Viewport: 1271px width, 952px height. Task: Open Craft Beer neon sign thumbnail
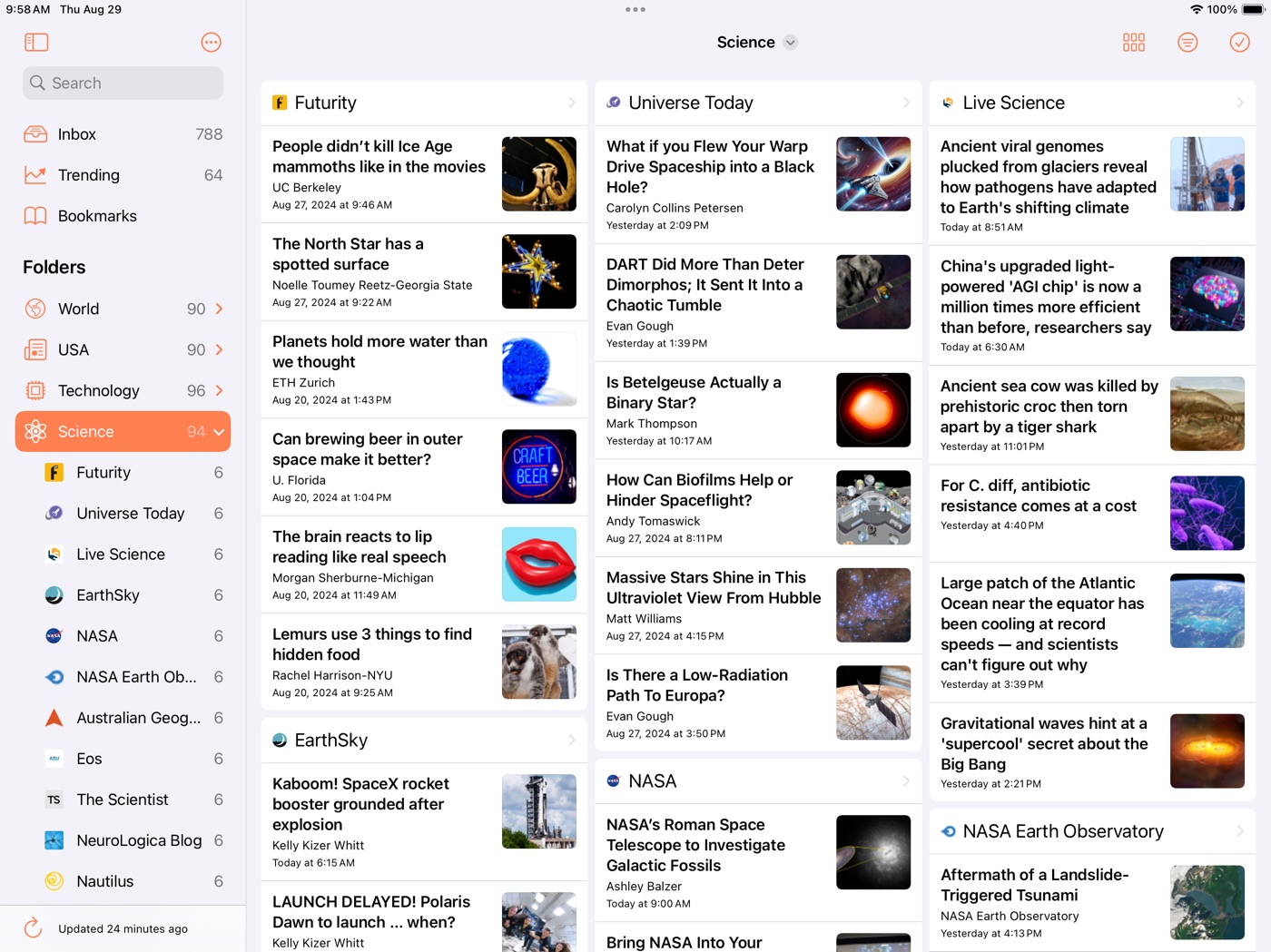point(539,466)
